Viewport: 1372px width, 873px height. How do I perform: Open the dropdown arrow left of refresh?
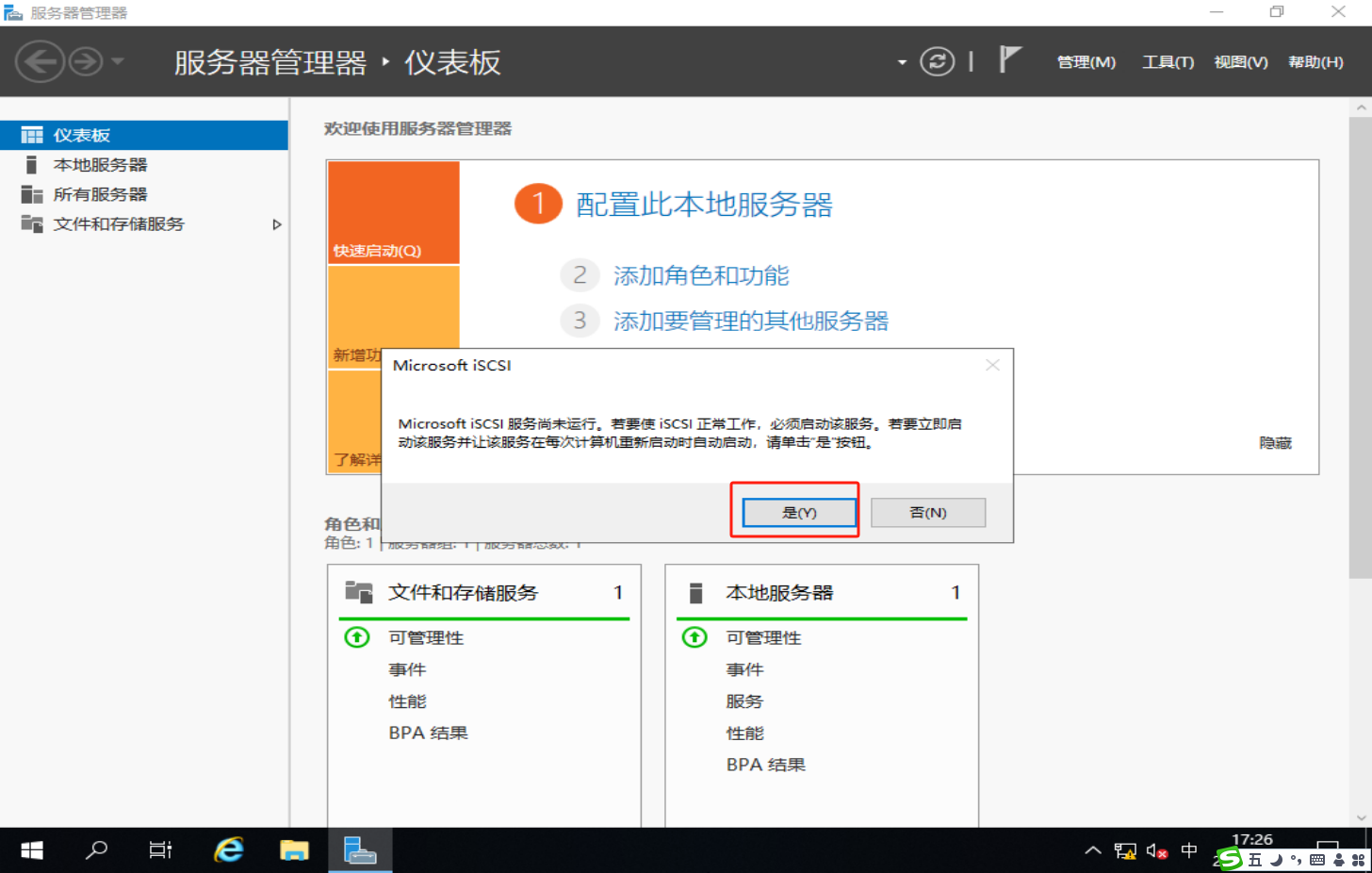pos(902,62)
